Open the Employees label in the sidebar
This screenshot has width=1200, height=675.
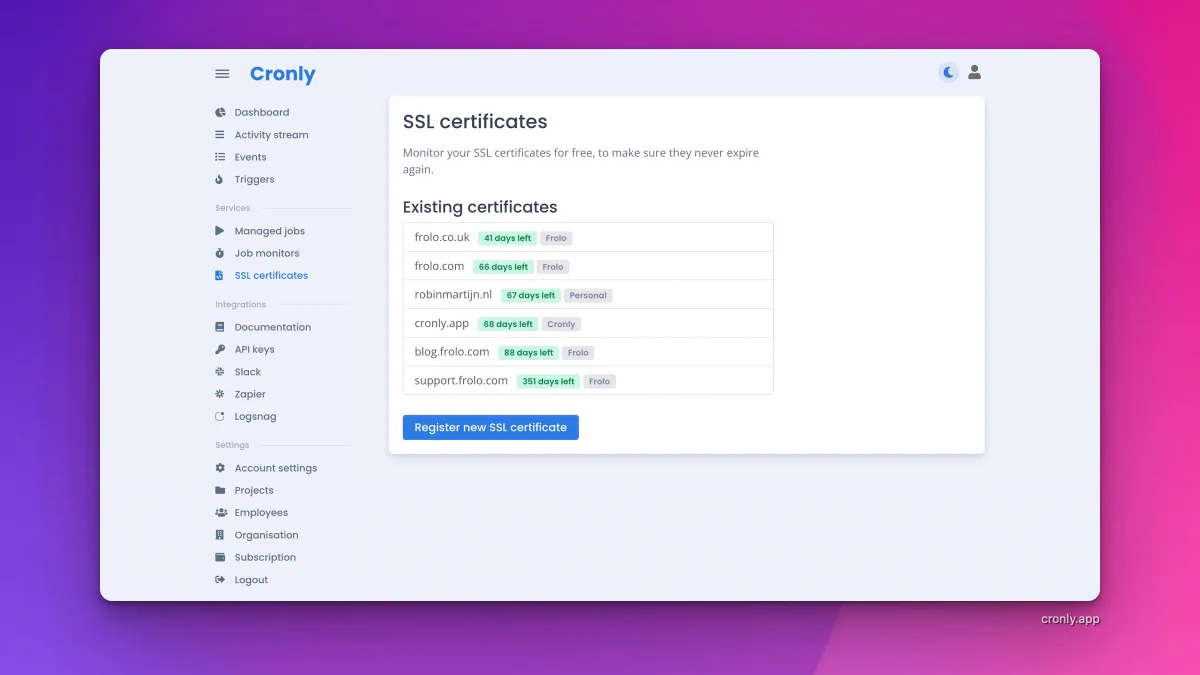tap(261, 513)
